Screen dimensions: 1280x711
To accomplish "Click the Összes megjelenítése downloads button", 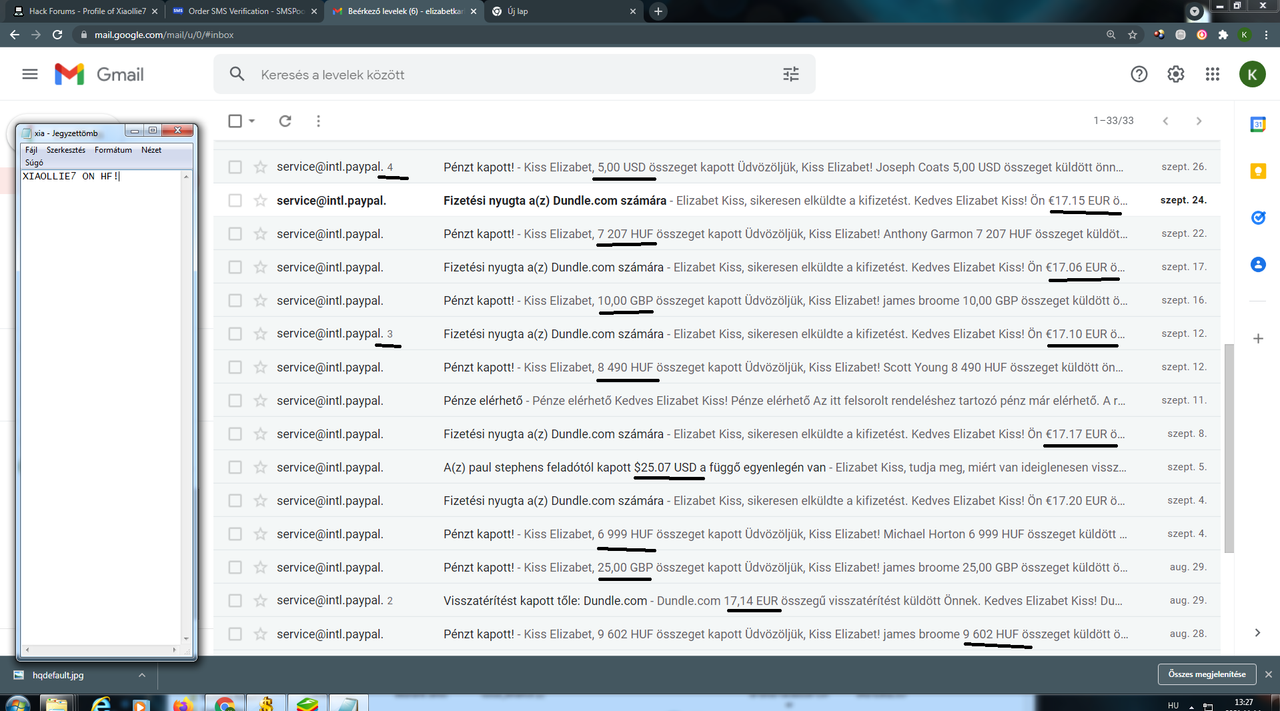I will (1207, 674).
